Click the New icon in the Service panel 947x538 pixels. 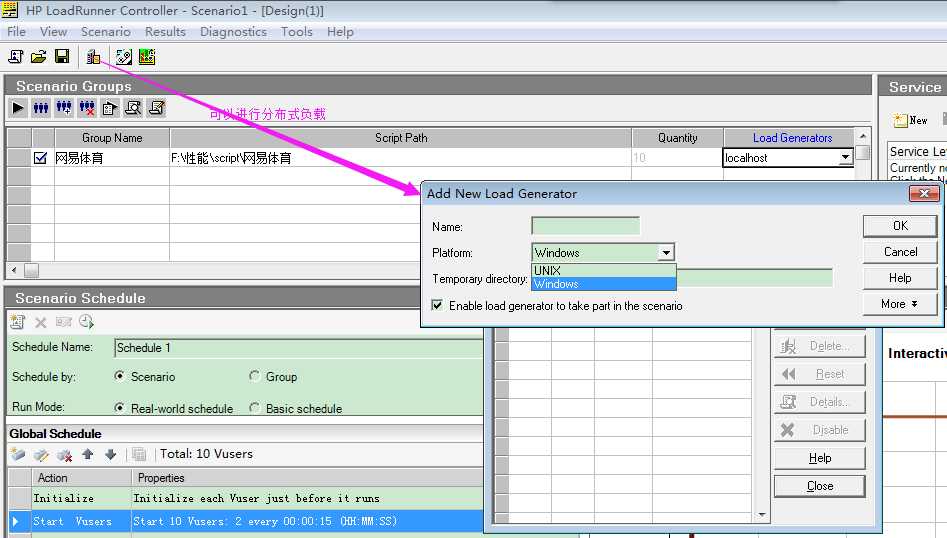(x=911, y=120)
